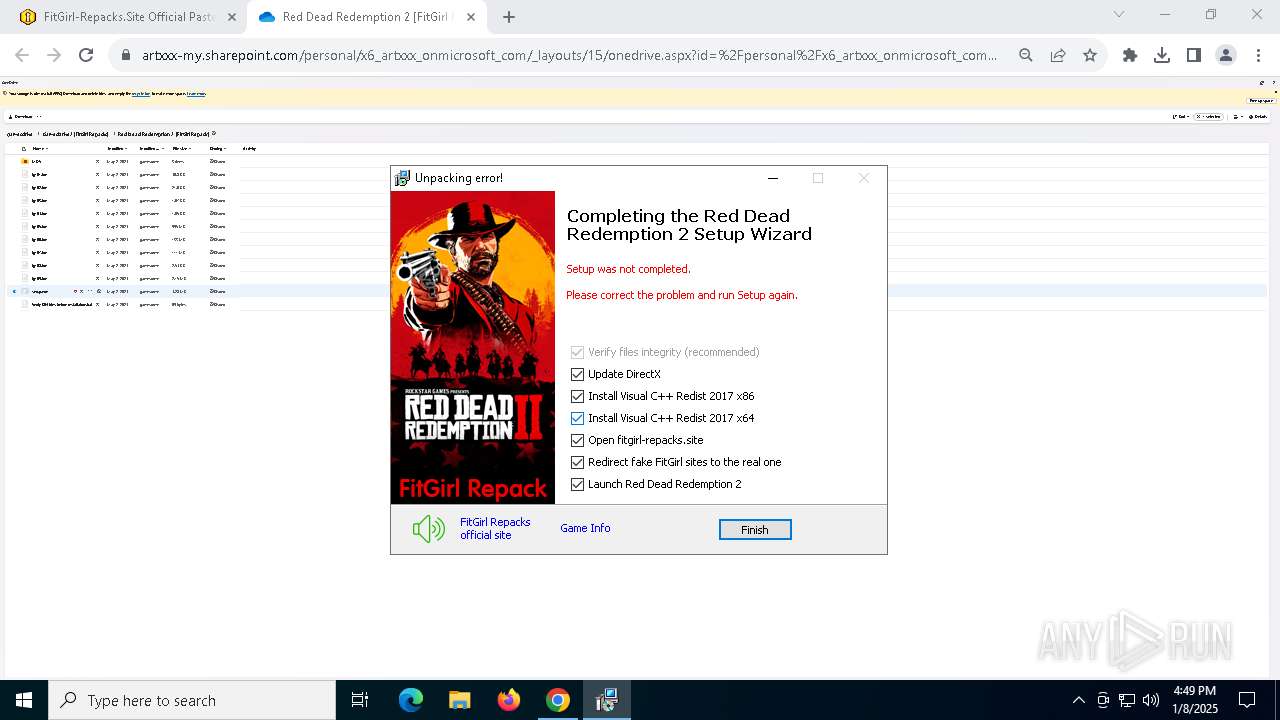
Task: Clear the selection pill in OneDrive toolbar
Action: pos(1208,116)
